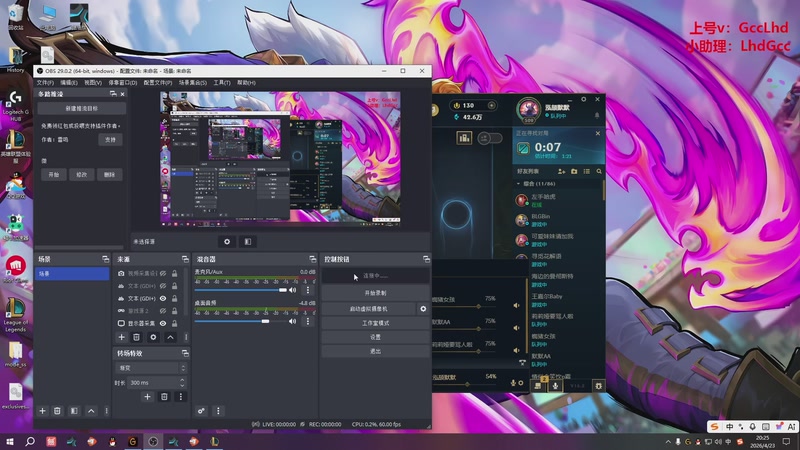This screenshot has height=450, width=800.
Task: Show the 游戏源 2 source via eye icon
Action: 163,311
